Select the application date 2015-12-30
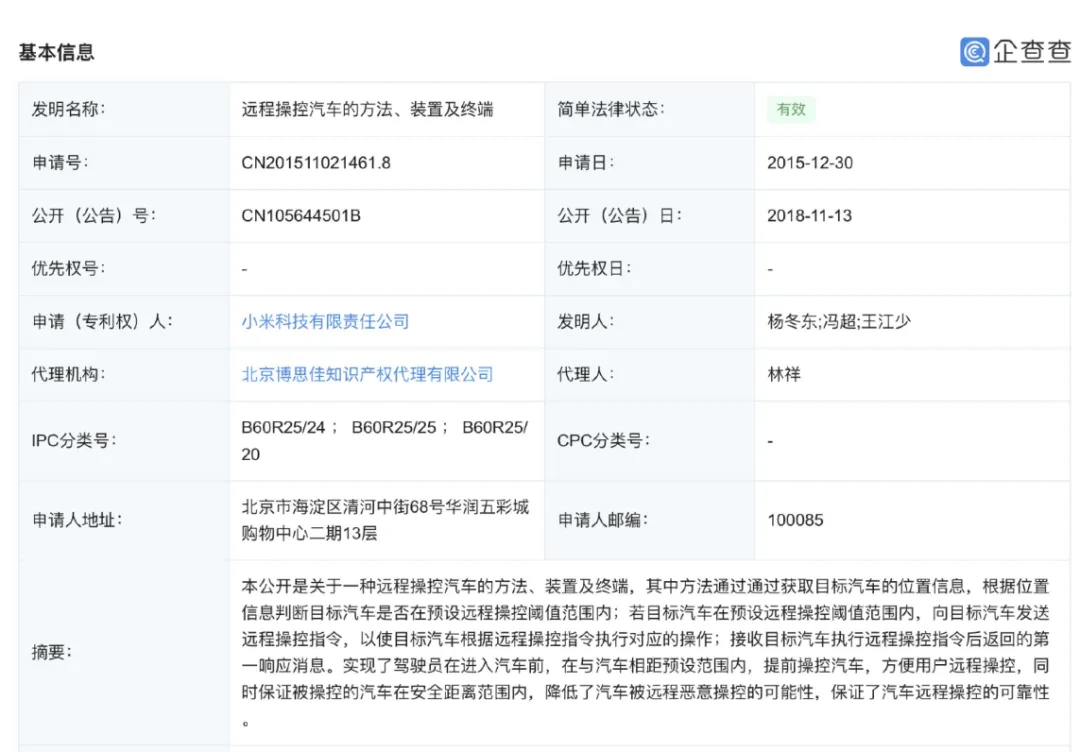Viewport: 1080px width, 752px height. (x=810, y=163)
